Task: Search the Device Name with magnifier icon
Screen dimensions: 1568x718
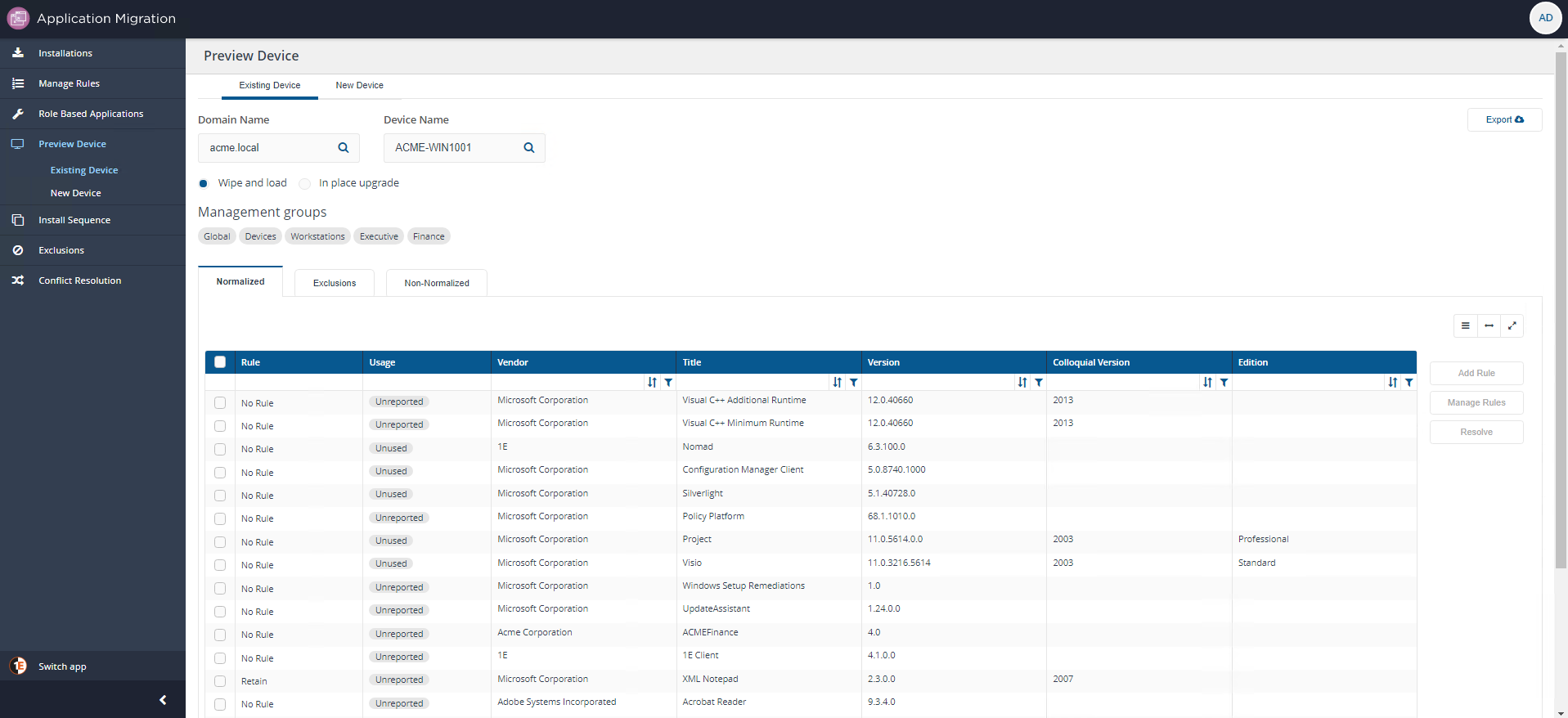Action: [529, 148]
